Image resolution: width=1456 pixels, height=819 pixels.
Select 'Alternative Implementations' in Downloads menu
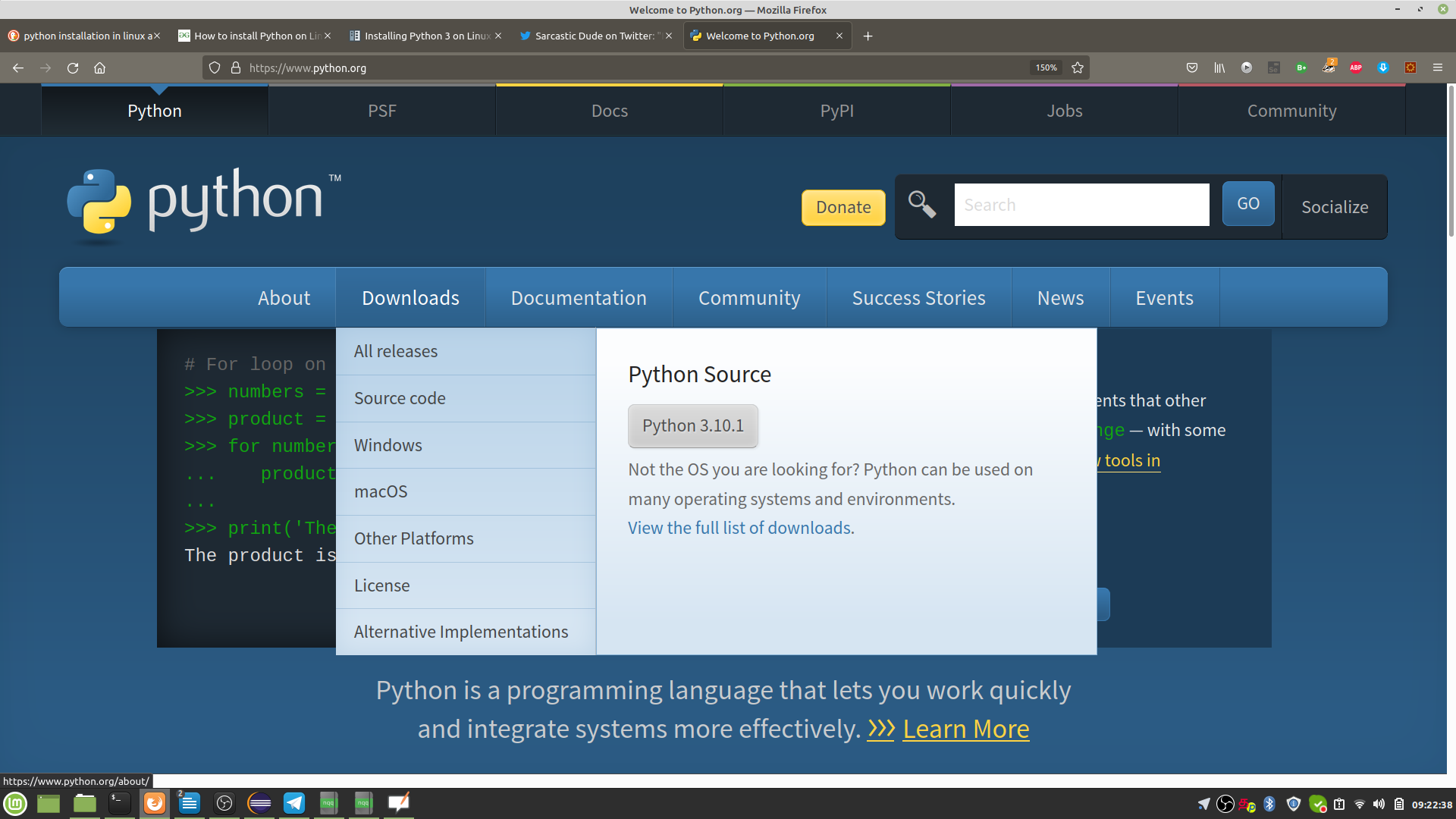(466, 632)
